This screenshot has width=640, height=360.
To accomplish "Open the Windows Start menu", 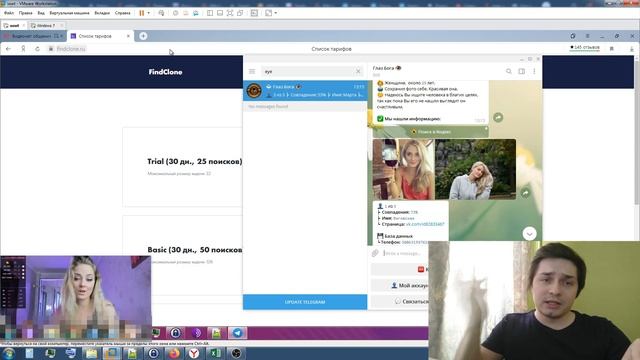I will (x=9, y=353).
